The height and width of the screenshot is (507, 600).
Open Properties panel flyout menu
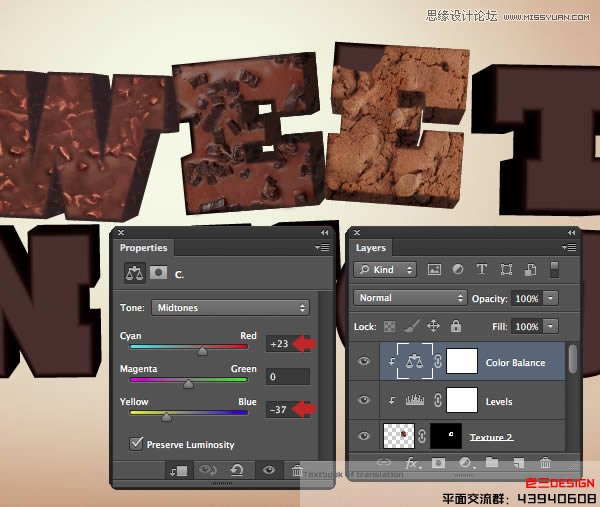322,248
